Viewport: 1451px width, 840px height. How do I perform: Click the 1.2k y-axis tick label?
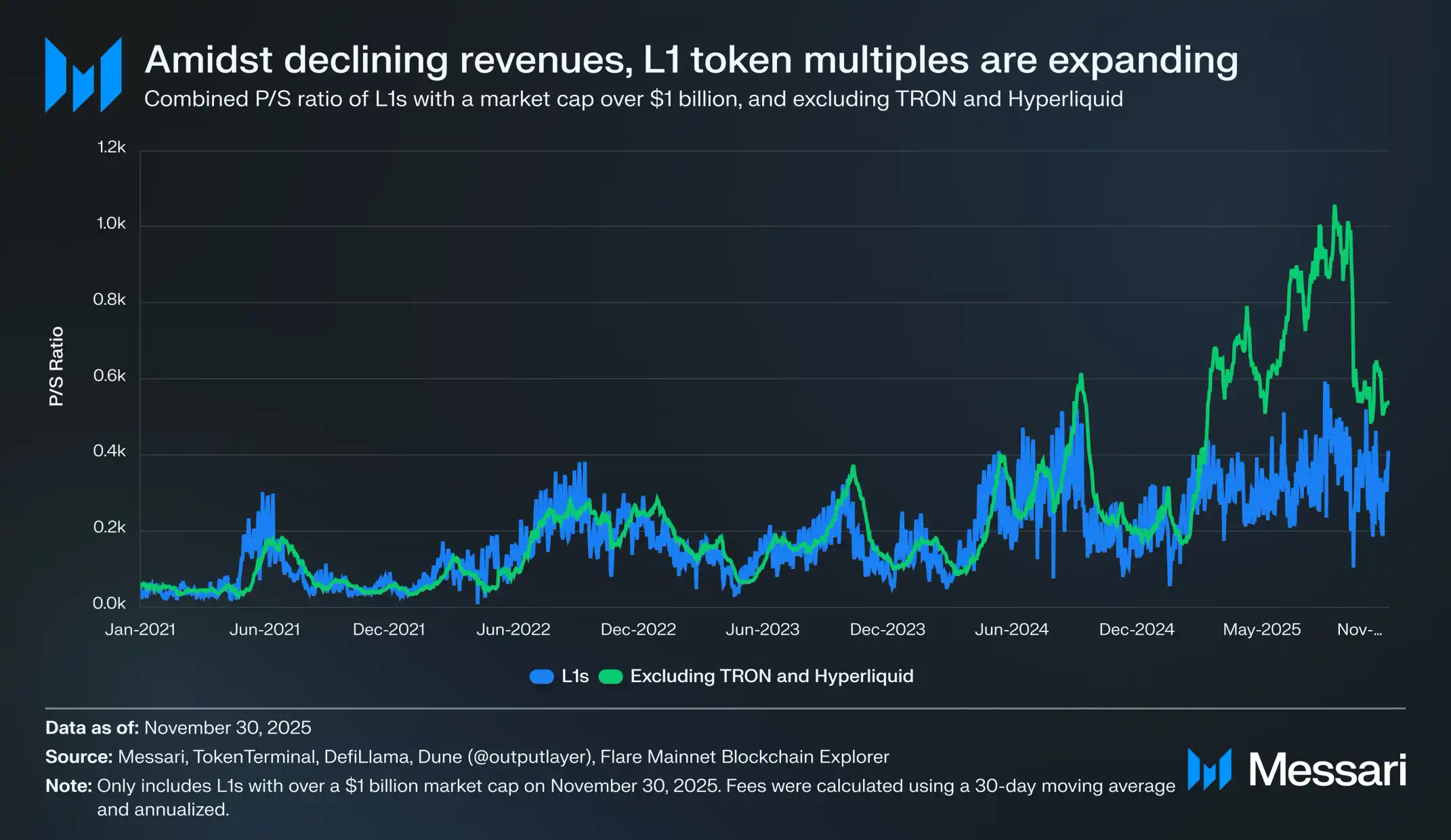tap(111, 147)
